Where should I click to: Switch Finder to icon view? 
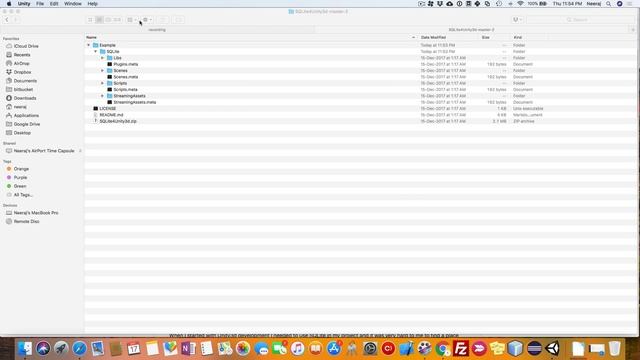click(90, 20)
